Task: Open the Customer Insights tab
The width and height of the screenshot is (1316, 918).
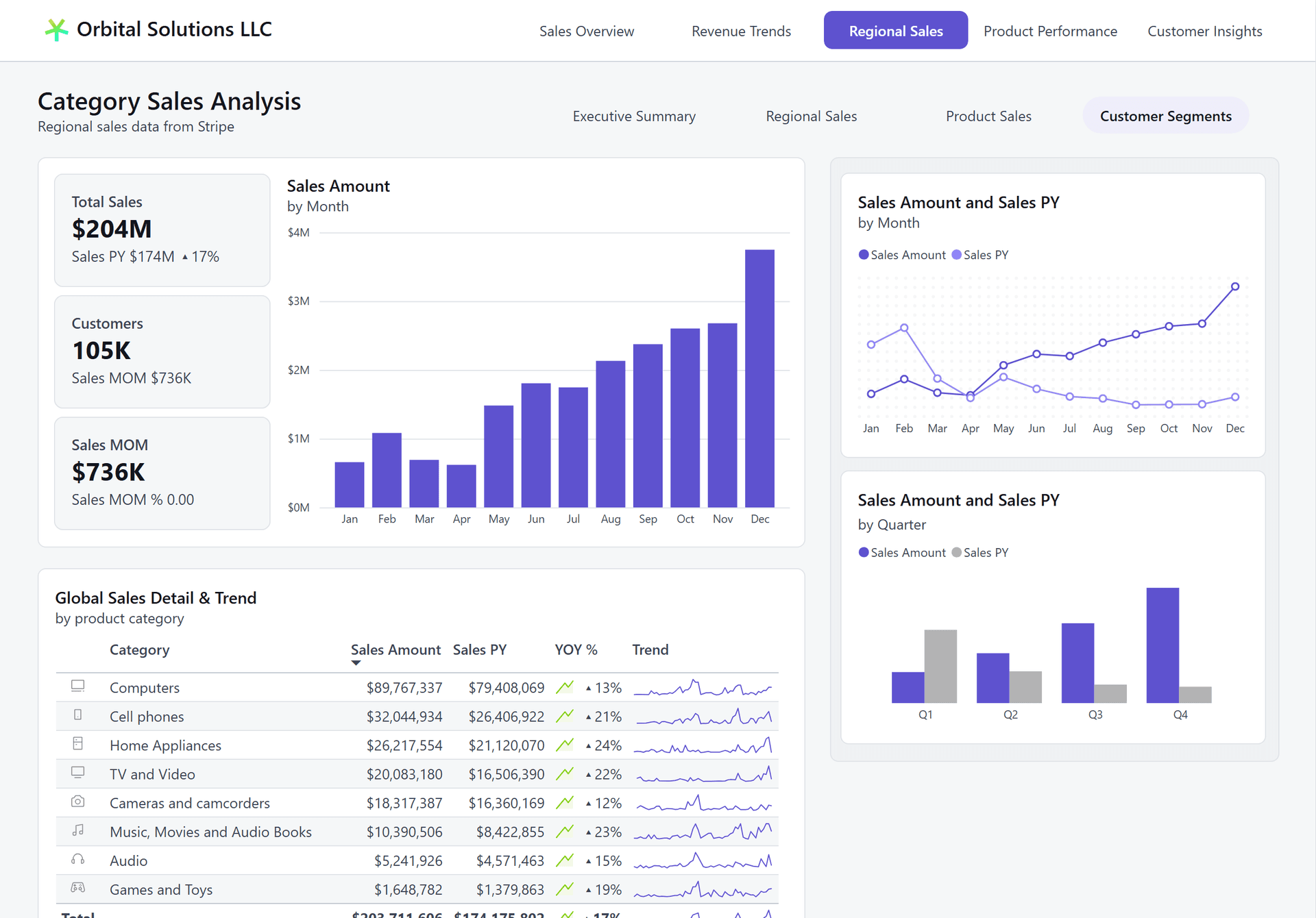Action: [x=1205, y=31]
